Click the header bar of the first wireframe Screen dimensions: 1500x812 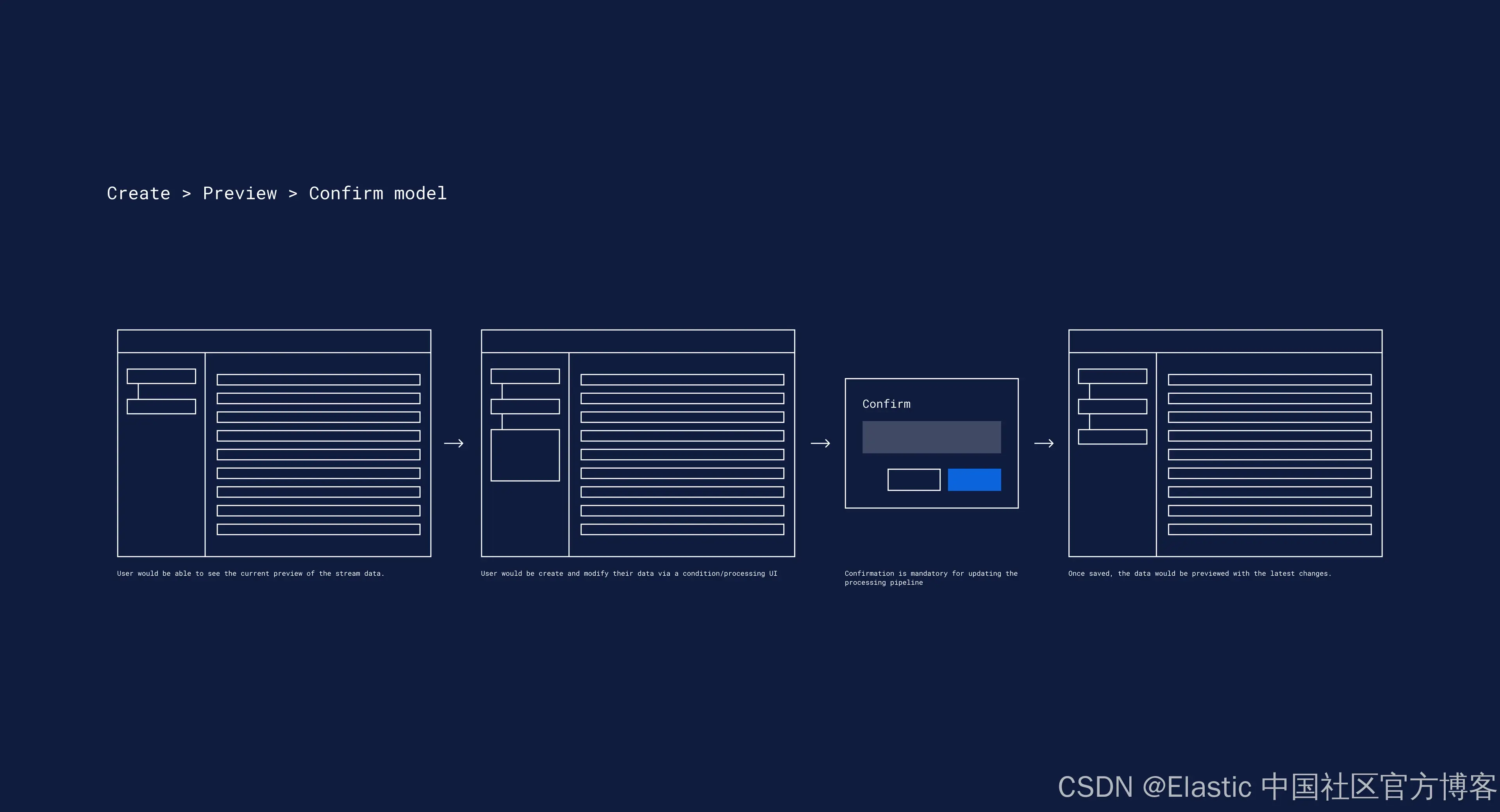(274, 341)
